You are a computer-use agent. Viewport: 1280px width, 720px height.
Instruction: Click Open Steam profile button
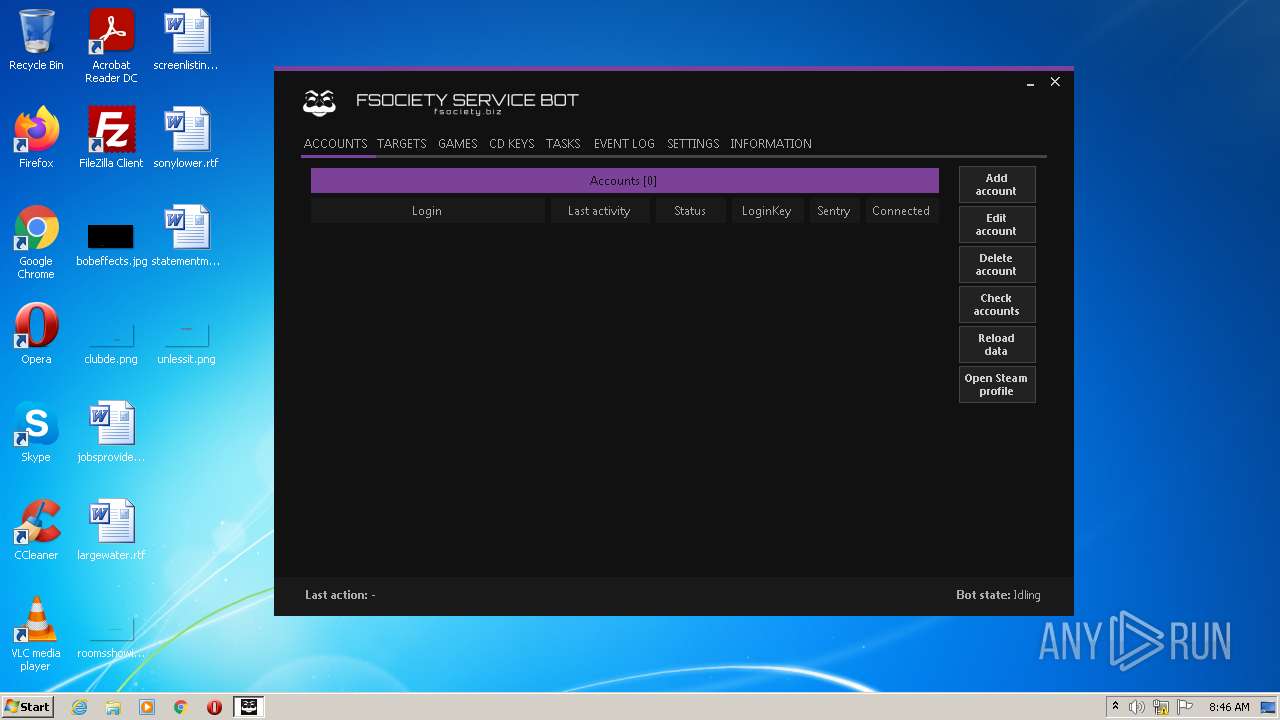997,385
